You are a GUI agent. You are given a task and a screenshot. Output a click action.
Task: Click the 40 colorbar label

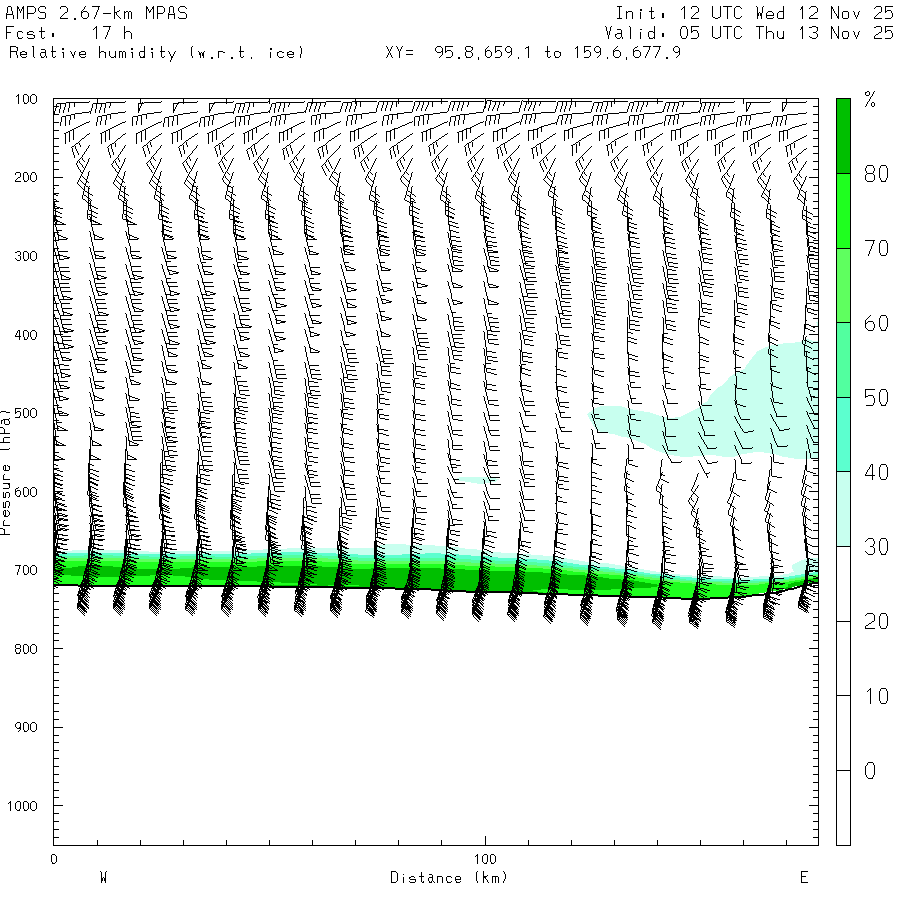(x=876, y=472)
